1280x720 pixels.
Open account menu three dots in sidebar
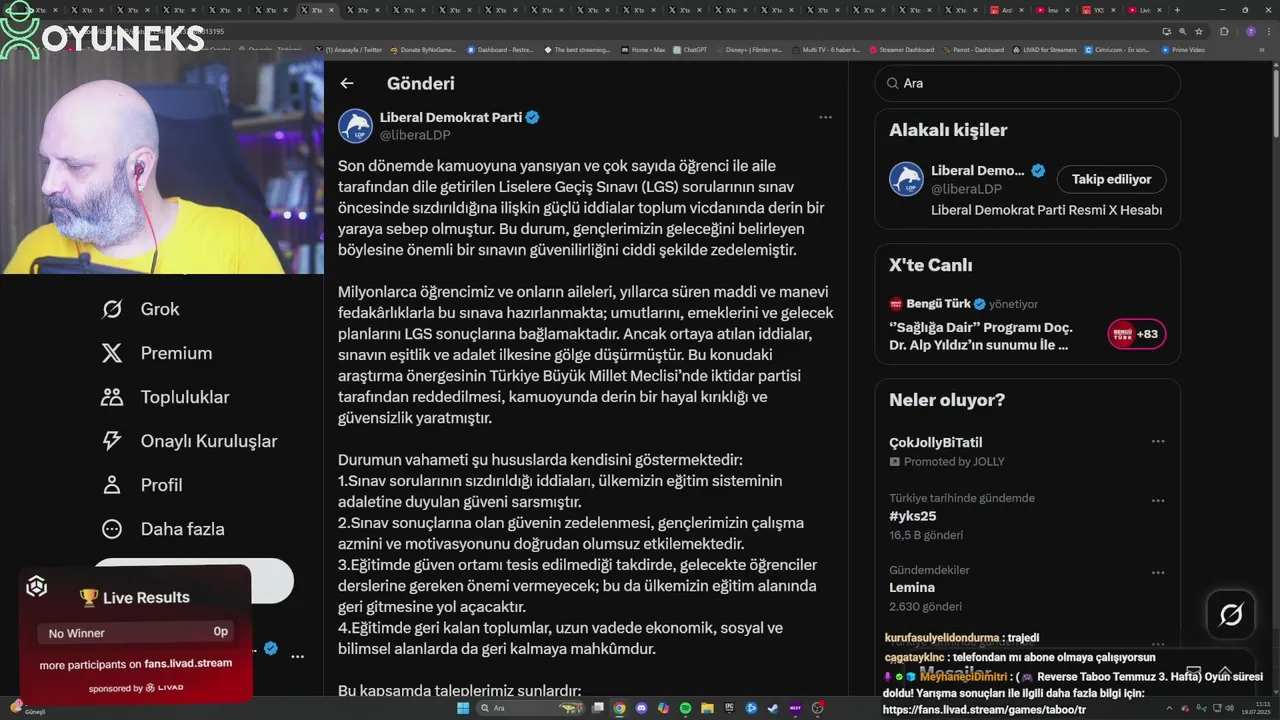[x=297, y=657]
